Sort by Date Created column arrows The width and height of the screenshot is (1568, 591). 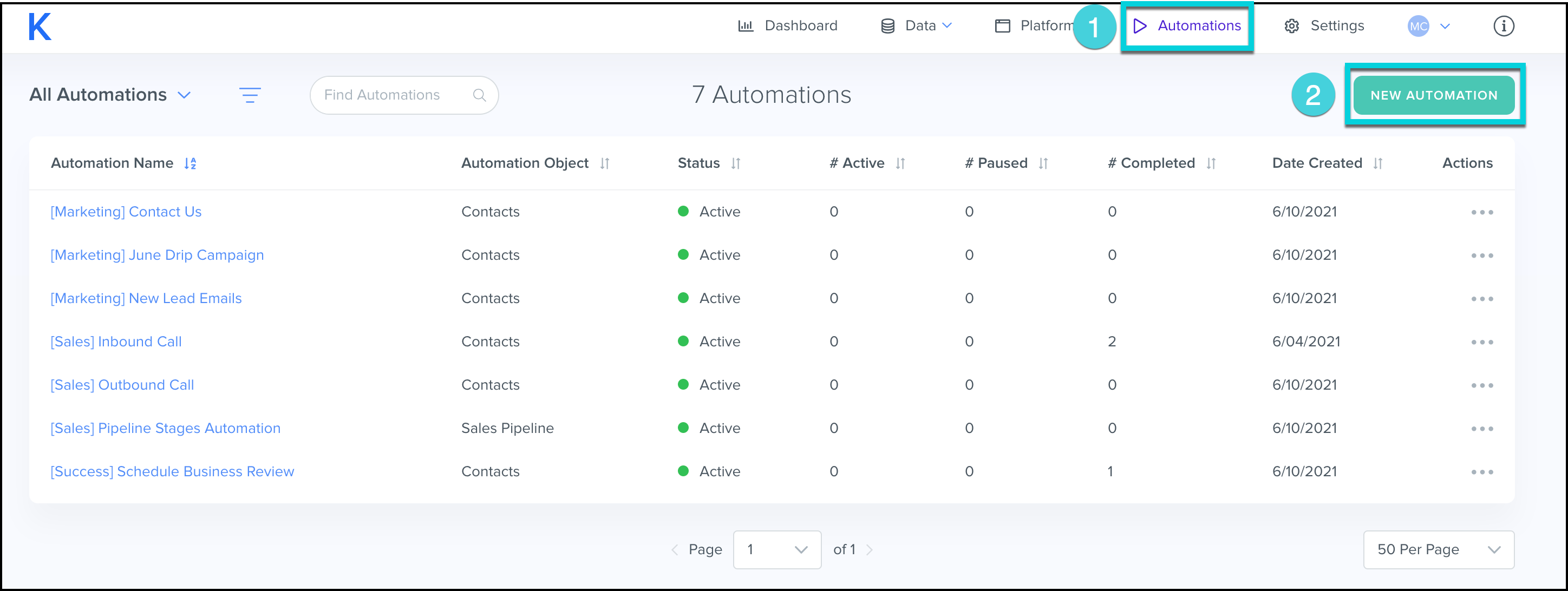point(1377,163)
